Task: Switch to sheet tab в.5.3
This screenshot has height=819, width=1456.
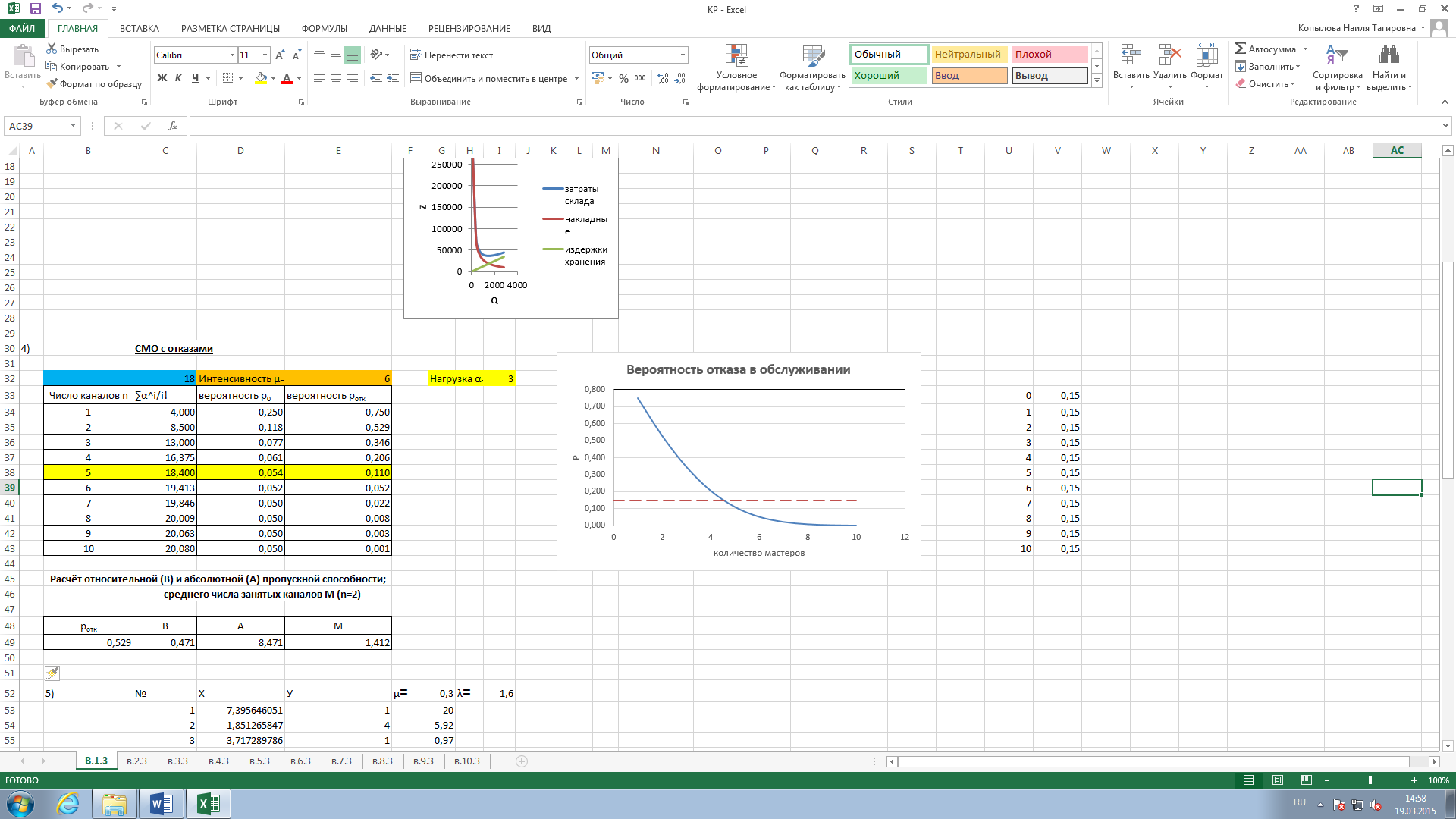Action: point(259,761)
